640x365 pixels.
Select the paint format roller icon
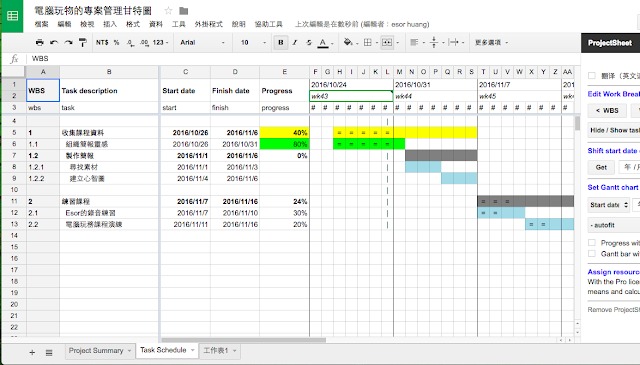[82, 42]
